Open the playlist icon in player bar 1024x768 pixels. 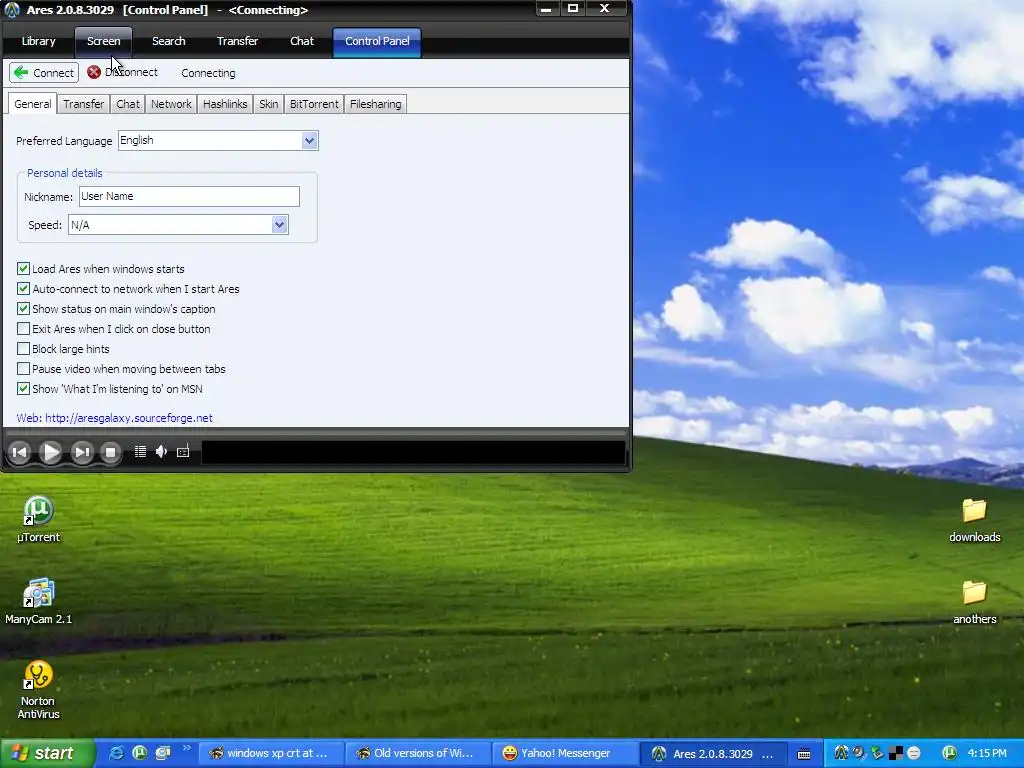coord(140,451)
